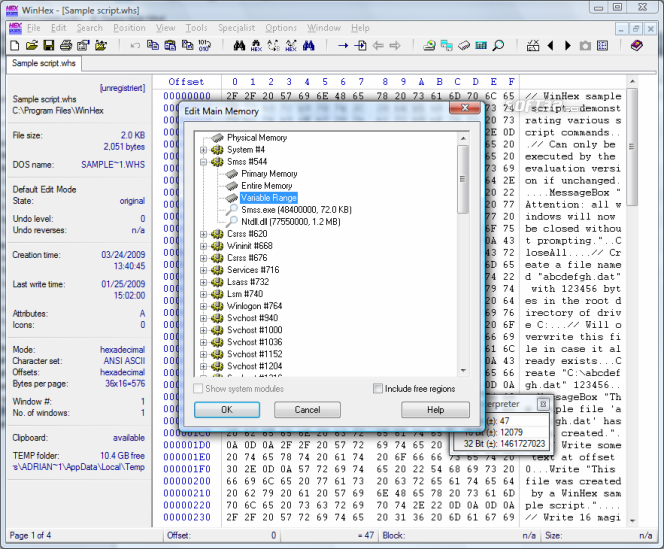Click the grey camera snapshot toolbar icon
This screenshot has height=549, width=664.
[x=585, y=45]
